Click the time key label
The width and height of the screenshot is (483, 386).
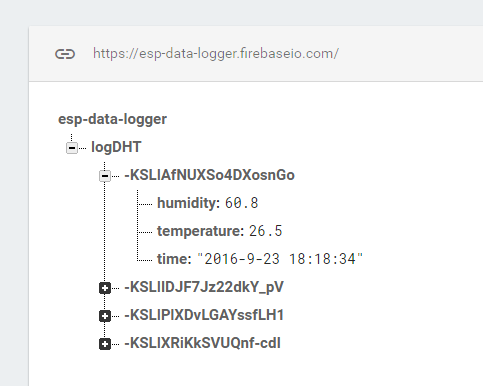coord(174,259)
